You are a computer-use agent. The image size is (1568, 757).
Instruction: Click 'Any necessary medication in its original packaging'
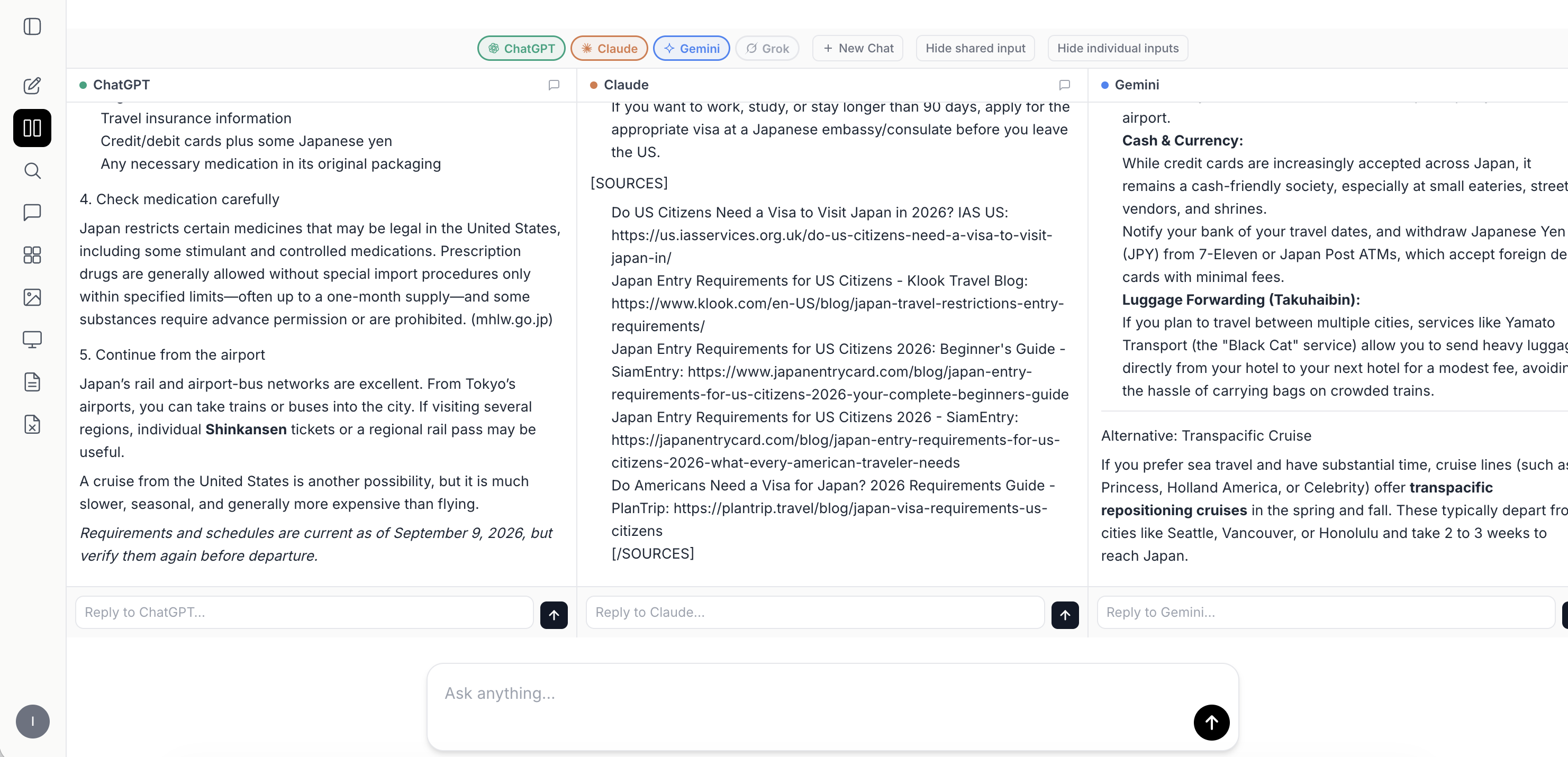[271, 163]
